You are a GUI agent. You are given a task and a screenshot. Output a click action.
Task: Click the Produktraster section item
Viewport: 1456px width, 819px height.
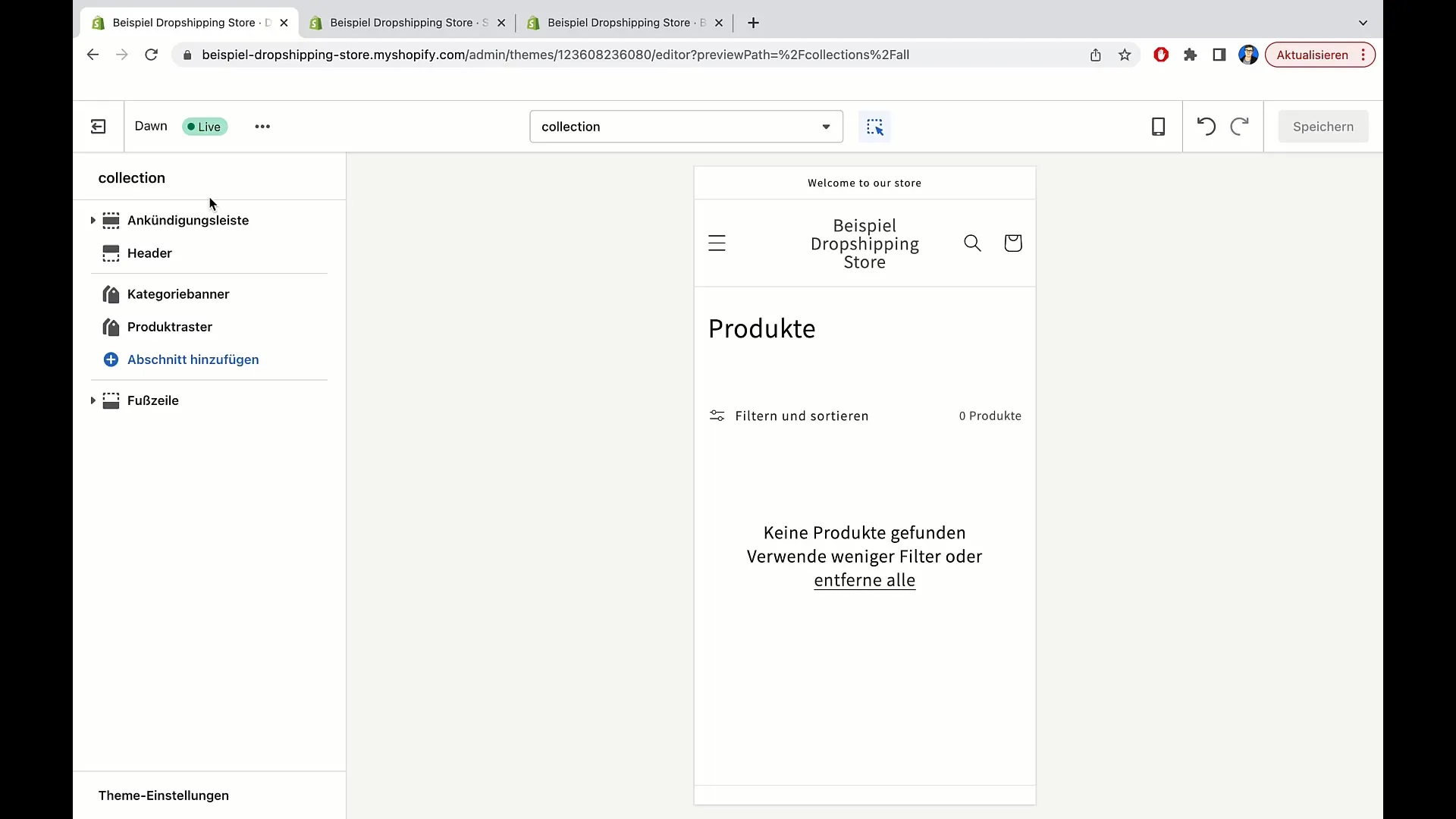click(170, 326)
